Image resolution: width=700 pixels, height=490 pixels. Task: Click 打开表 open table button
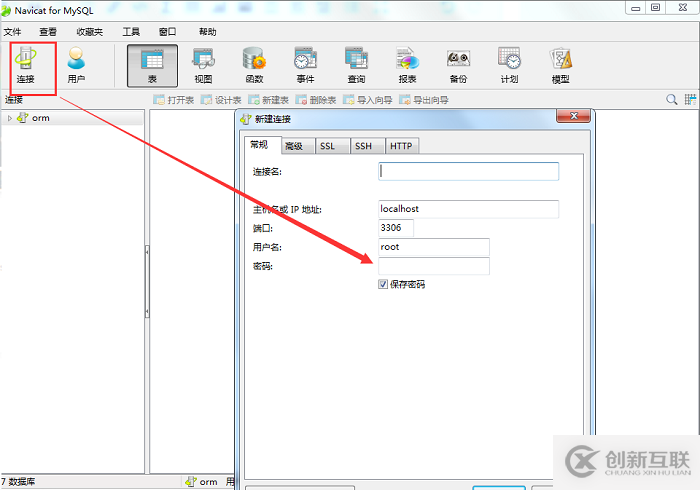tap(174, 100)
